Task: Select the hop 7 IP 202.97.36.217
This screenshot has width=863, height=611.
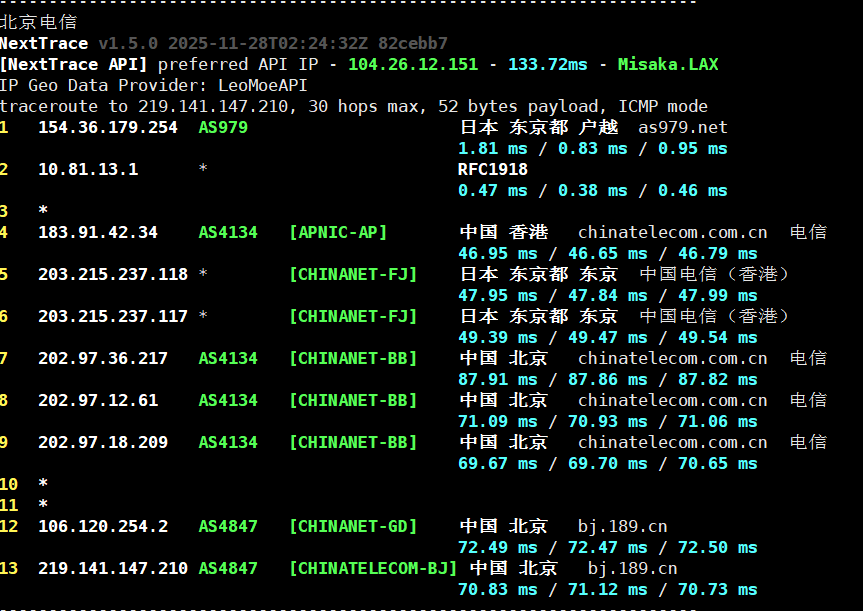Action: click(103, 358)
